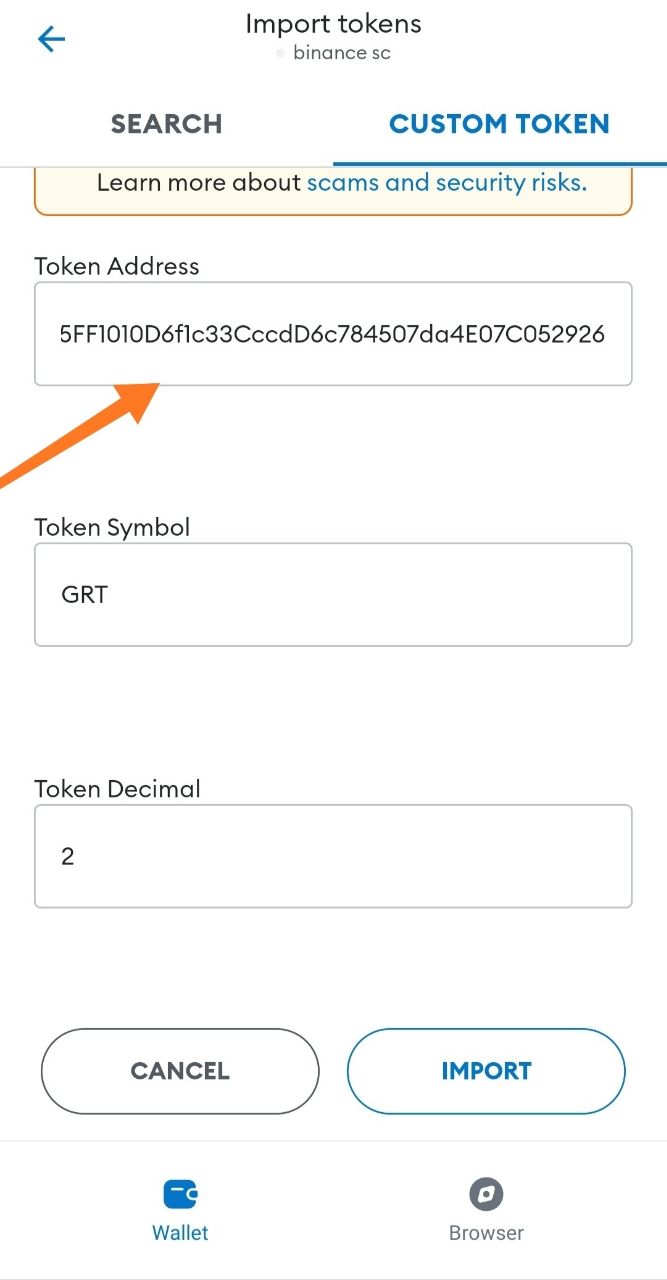
Task: Tap the IMPORT button
Action: [486, 1071]
